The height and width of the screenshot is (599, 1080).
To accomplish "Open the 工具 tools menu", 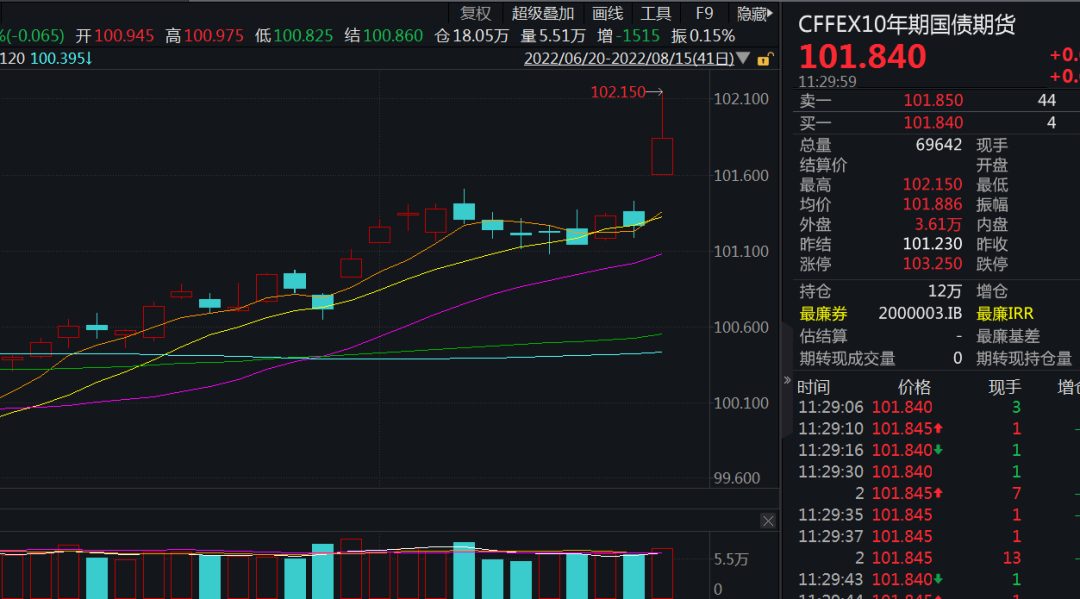I will pos(656,13).
